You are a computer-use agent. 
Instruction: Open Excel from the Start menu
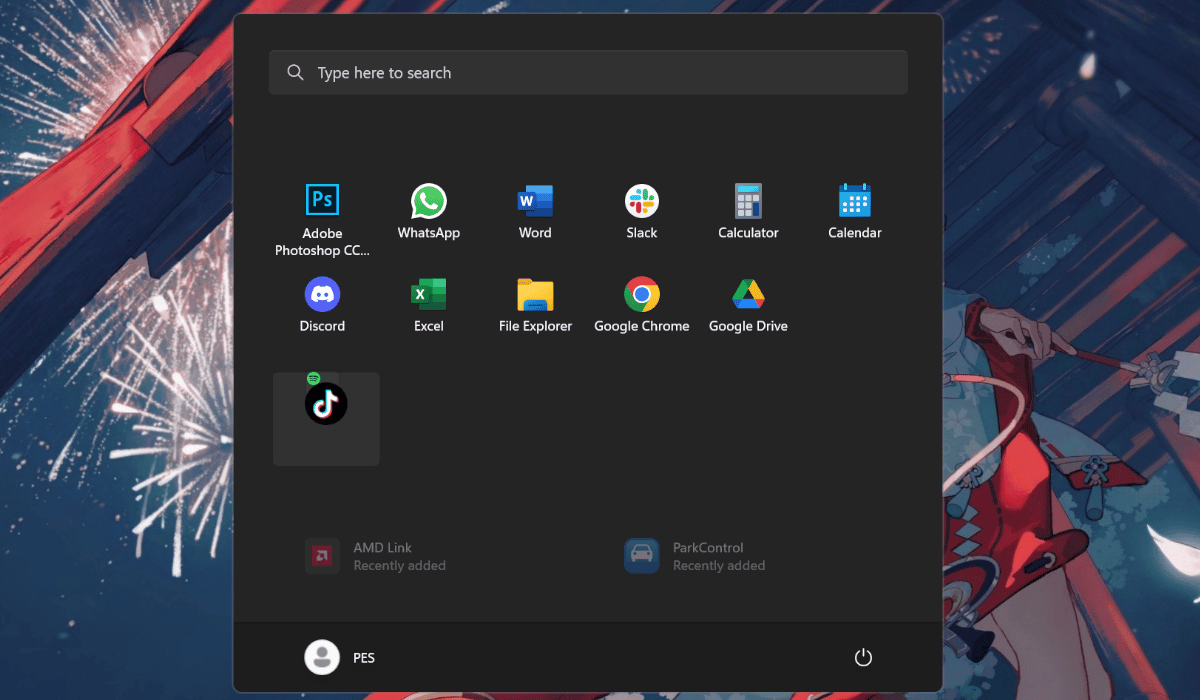coord(428,295)
